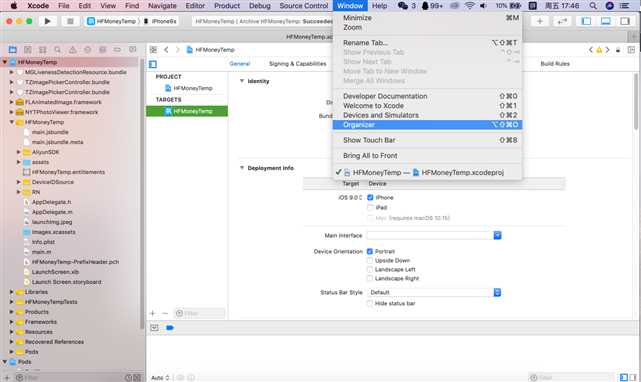Choose Developer Documentation menu item
The height and width of the screenshot is (382, 641).
point(427,96)
